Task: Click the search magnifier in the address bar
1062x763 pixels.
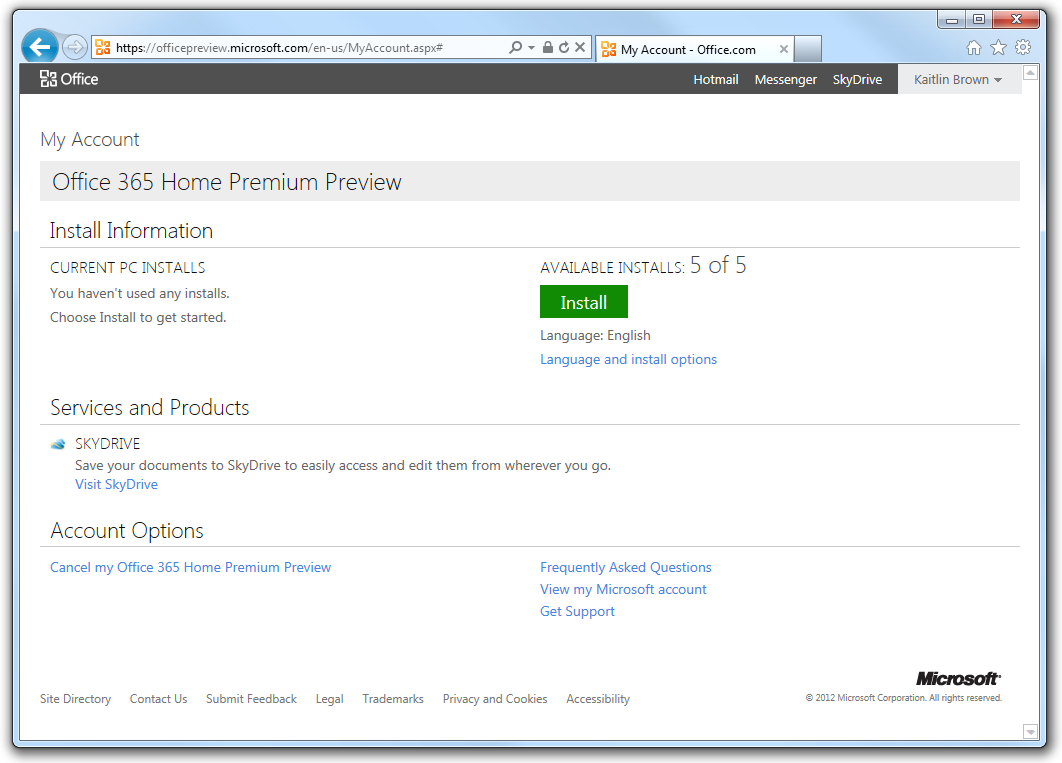Action: pyautogui.click(x=518, y=46)
